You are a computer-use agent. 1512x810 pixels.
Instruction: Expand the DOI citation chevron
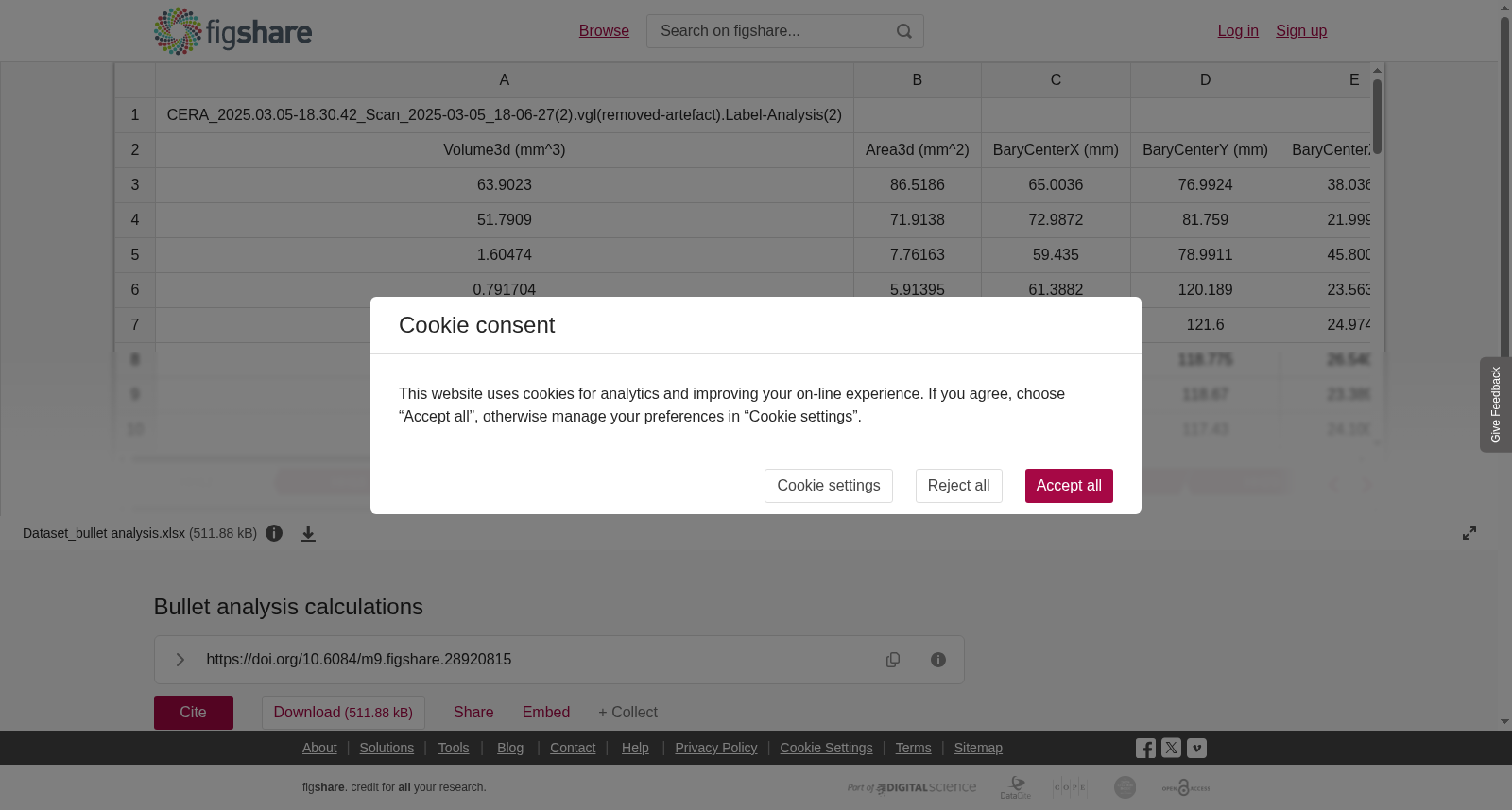click(x=180, y=660)
